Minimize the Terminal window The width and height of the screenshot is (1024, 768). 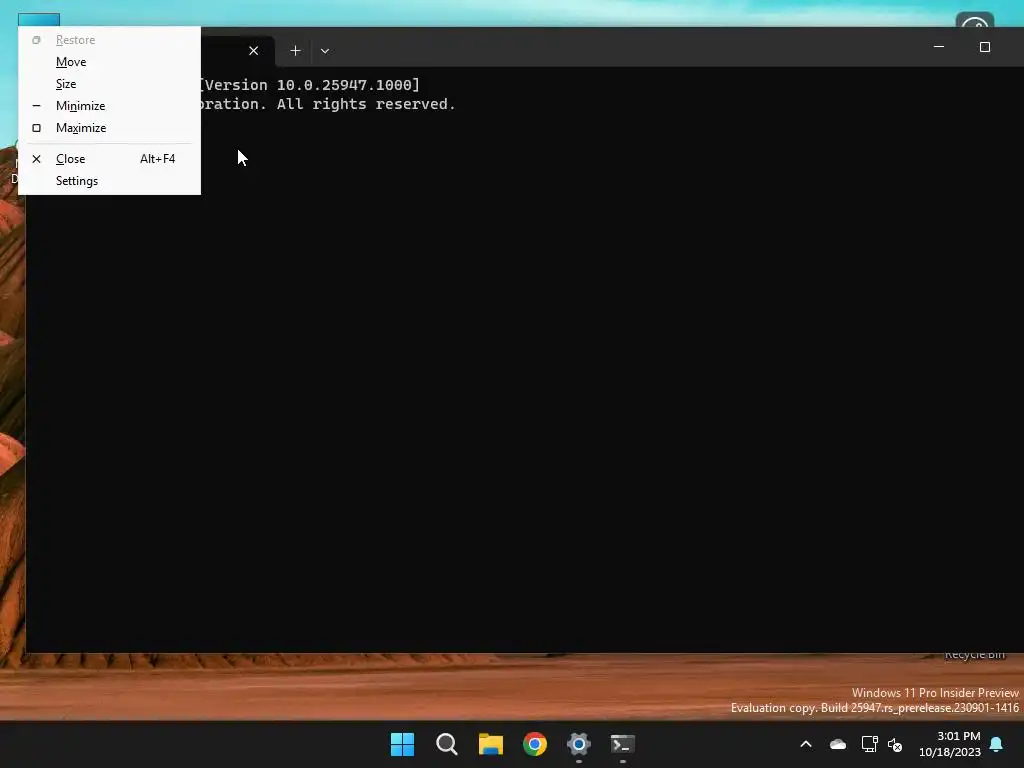[939, 47]
